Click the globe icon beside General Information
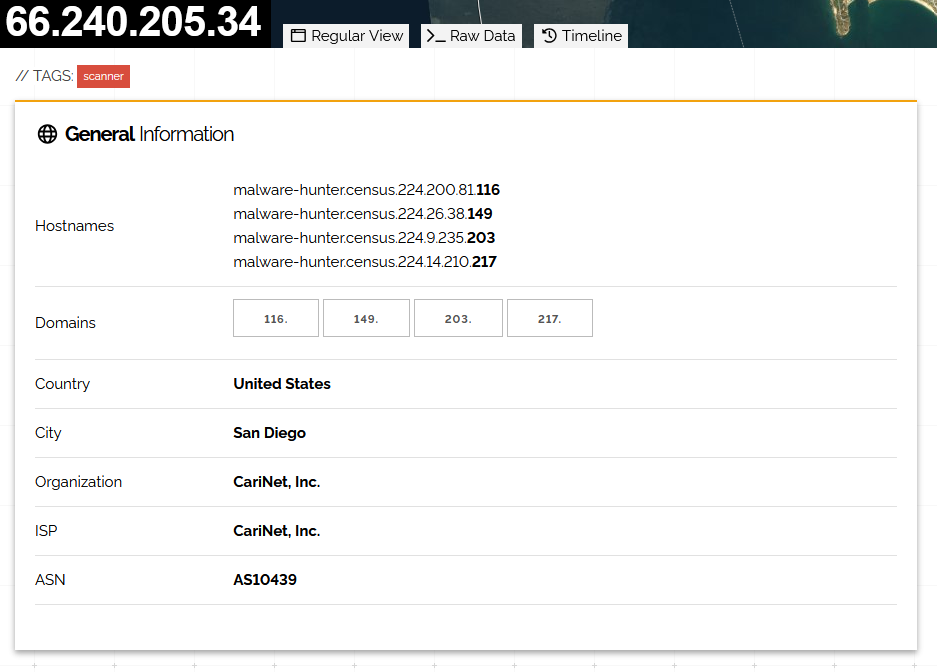 47,134
